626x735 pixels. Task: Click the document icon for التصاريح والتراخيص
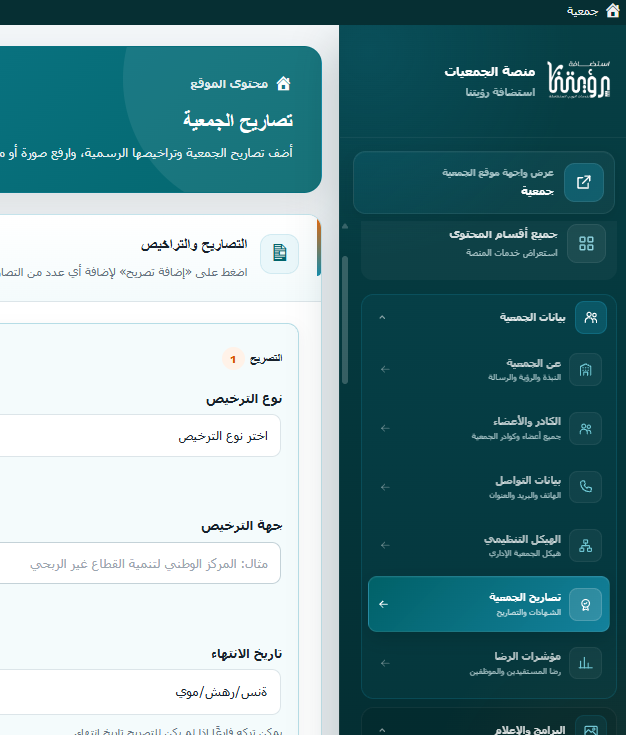[279, 254]
